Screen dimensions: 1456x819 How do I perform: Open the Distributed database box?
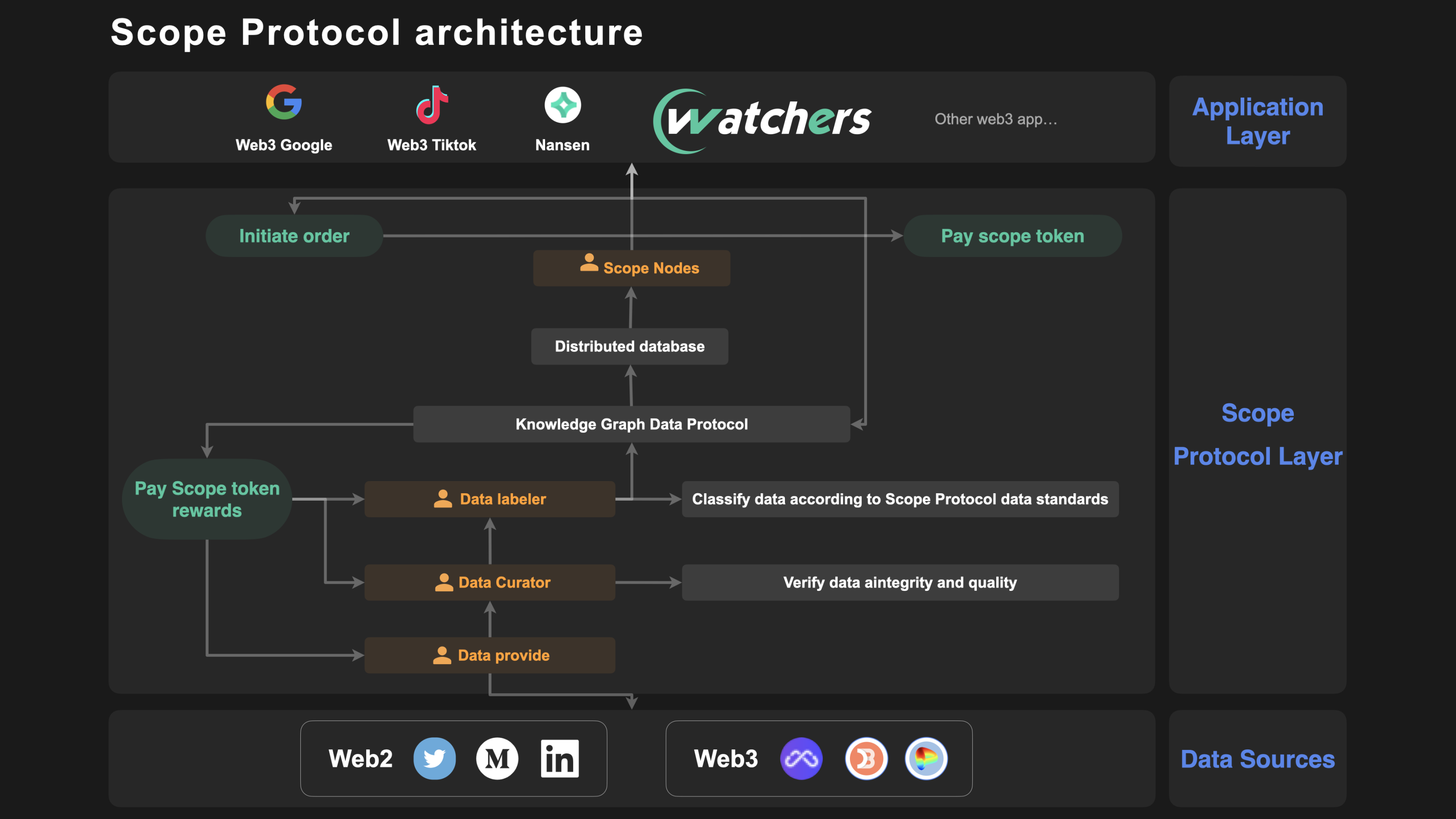tap(629, 346)
